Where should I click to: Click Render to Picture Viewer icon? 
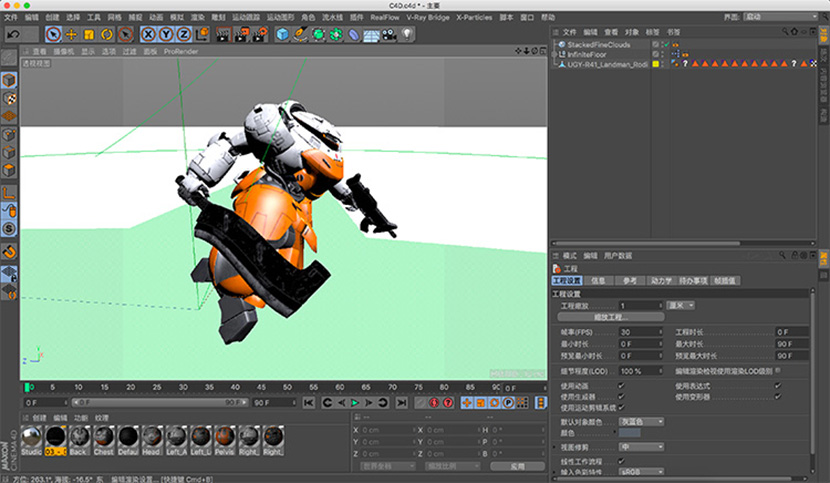(241, 35)
